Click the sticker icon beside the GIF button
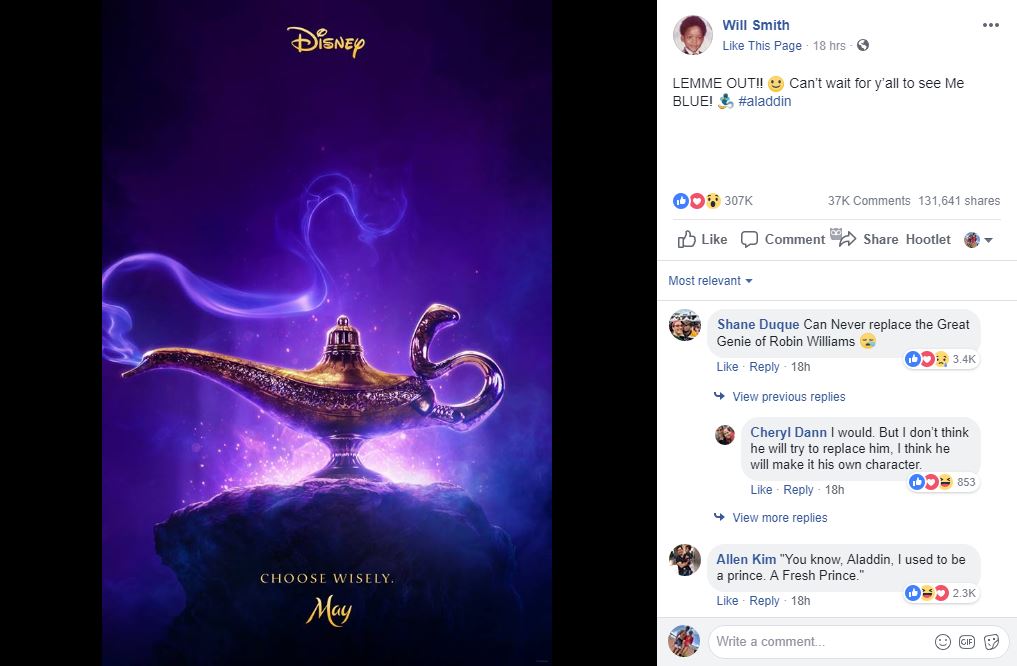Screen dimensions: 1017x666 pos(991,641)
